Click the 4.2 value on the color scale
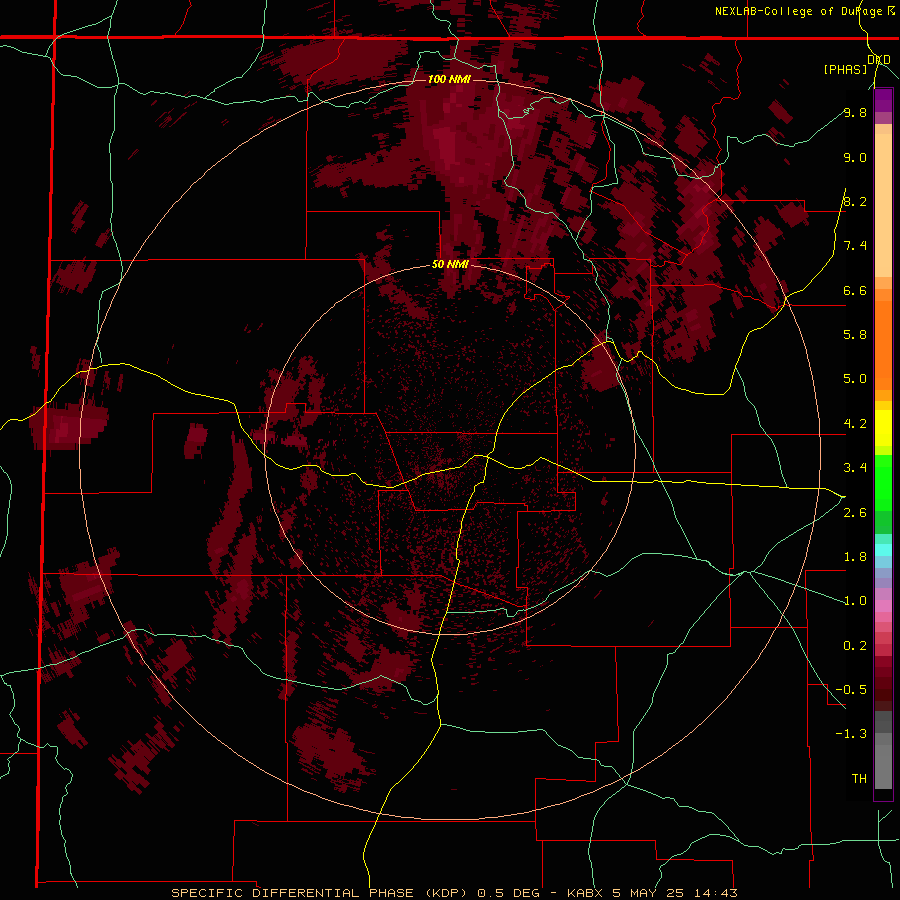 (855, 423)
